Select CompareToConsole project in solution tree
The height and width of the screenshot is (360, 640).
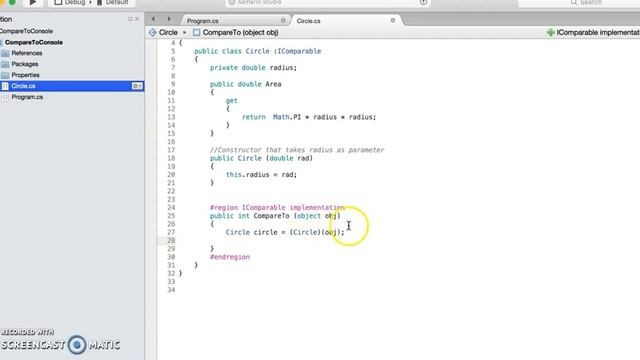[34, 42]
